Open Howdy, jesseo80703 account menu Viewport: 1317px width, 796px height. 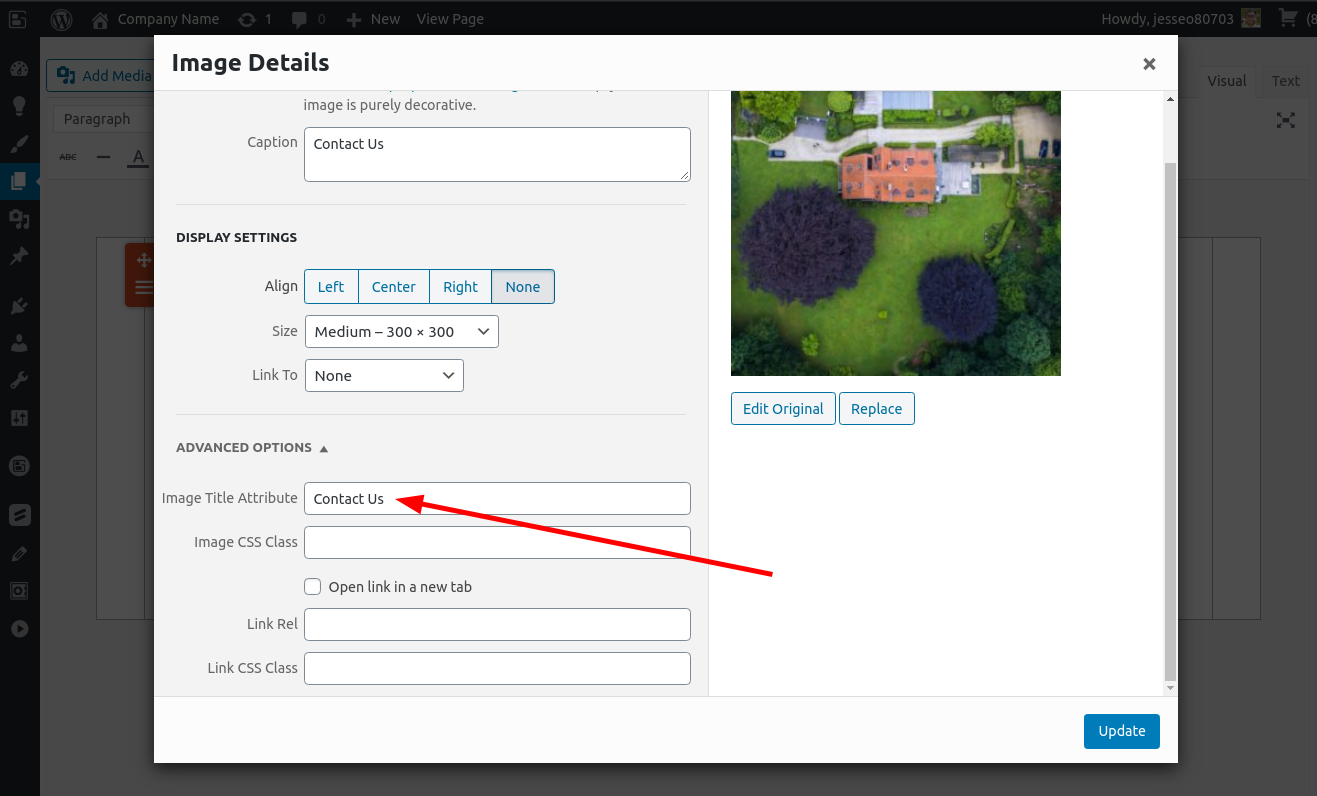point(1181,19)
